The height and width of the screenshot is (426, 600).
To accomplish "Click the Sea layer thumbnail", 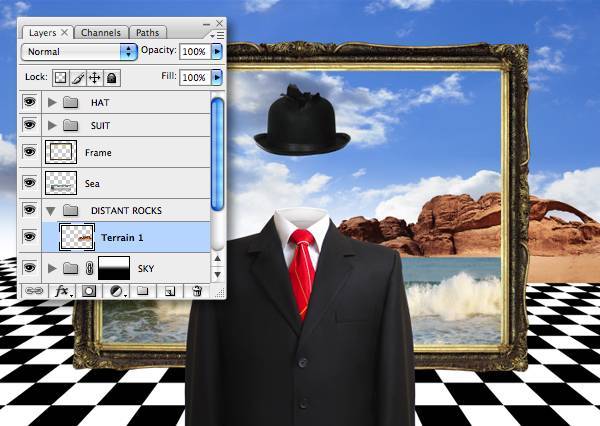I will pyautogui.click(x=61, y=183).
